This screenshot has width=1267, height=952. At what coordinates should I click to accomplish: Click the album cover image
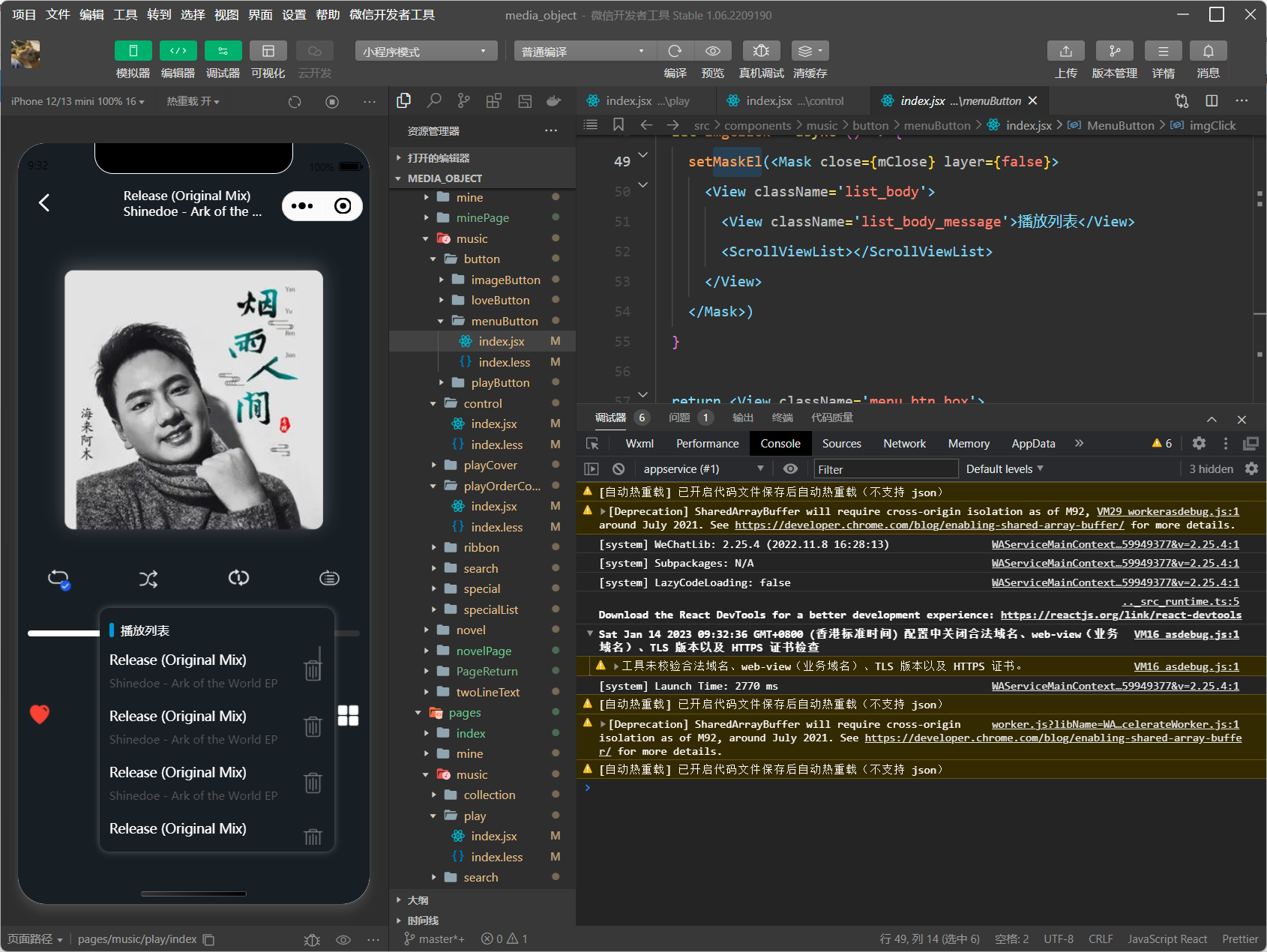tap(194, 400)
